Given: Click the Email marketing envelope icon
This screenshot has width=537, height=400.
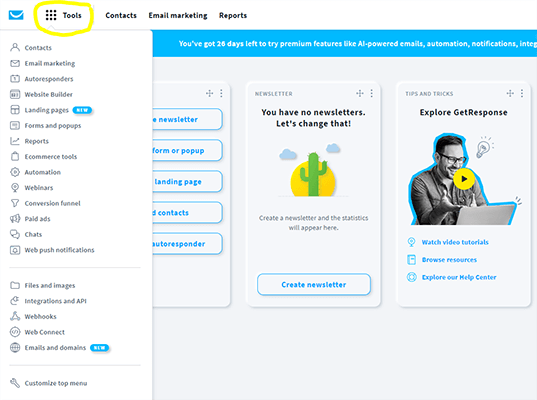Looking at the screenshot, I should pos(15,63).
